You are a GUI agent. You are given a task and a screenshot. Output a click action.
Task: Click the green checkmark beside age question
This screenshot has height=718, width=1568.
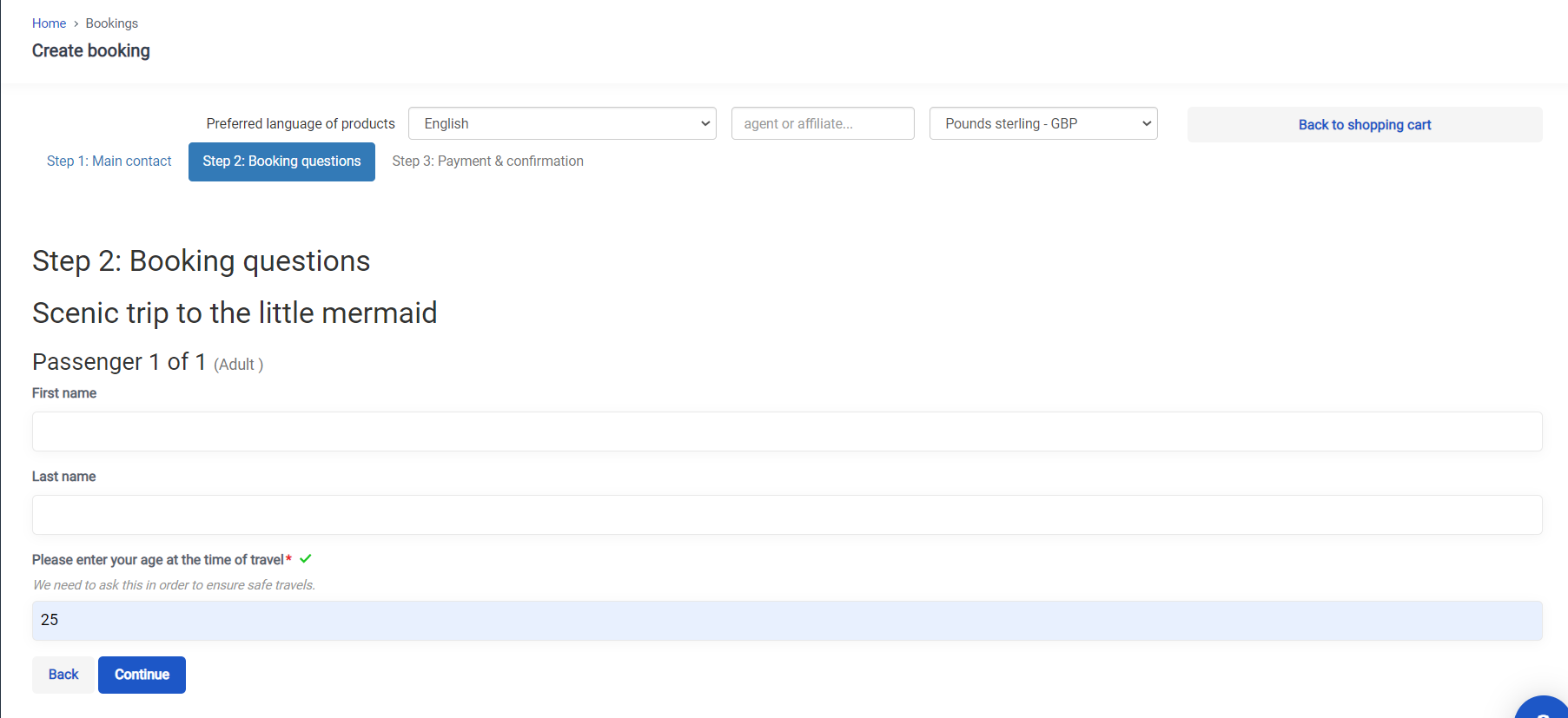[x=306, y=559]
